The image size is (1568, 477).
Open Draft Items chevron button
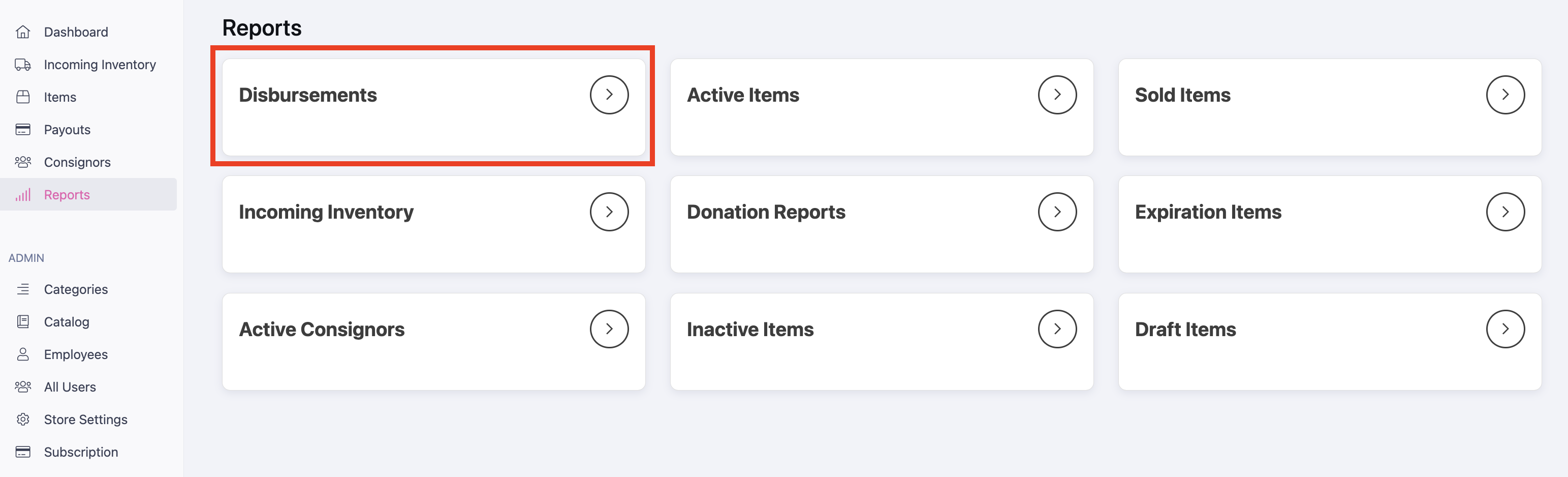1504,329
